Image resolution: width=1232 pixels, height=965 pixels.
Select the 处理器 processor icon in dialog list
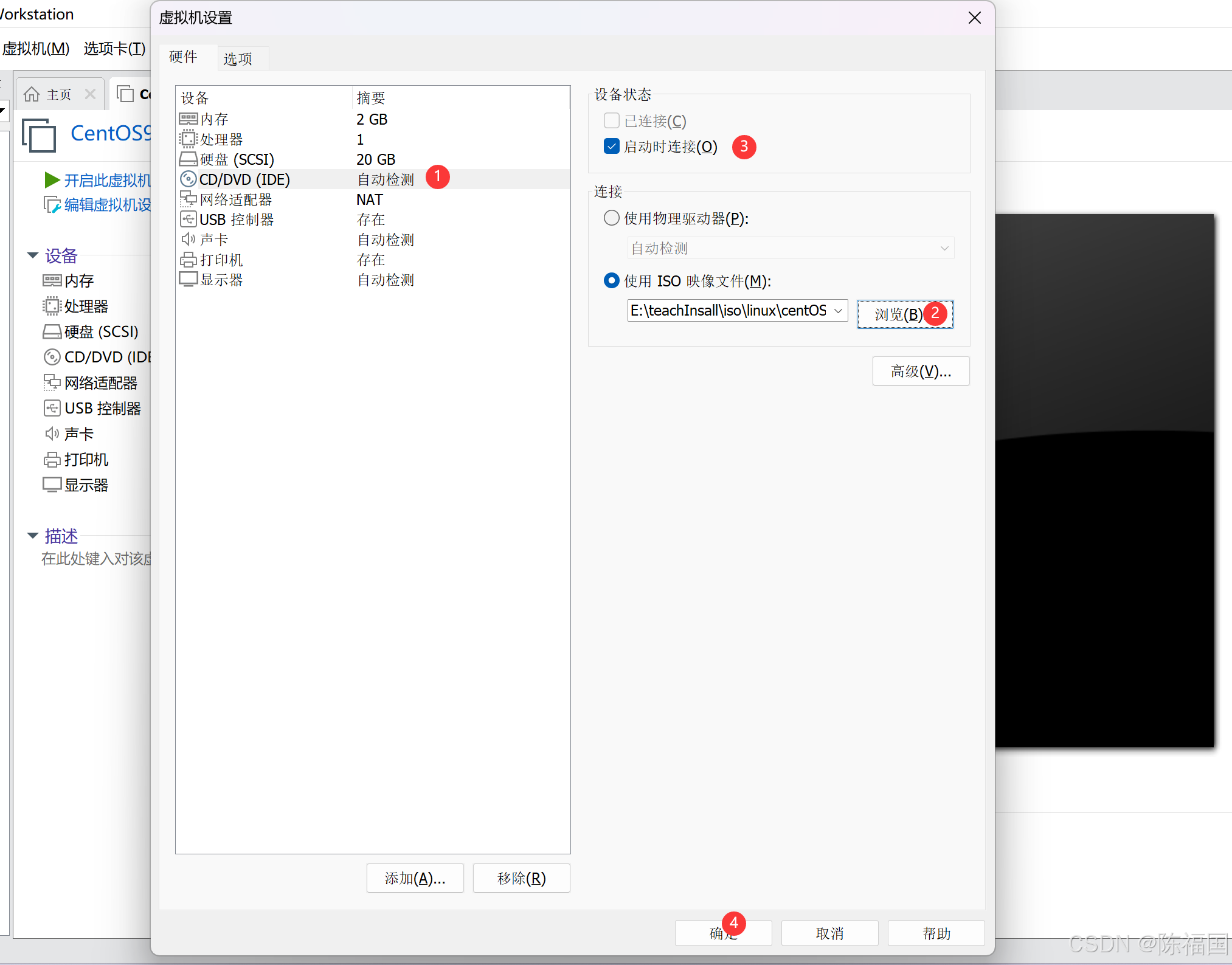[189, 139]
